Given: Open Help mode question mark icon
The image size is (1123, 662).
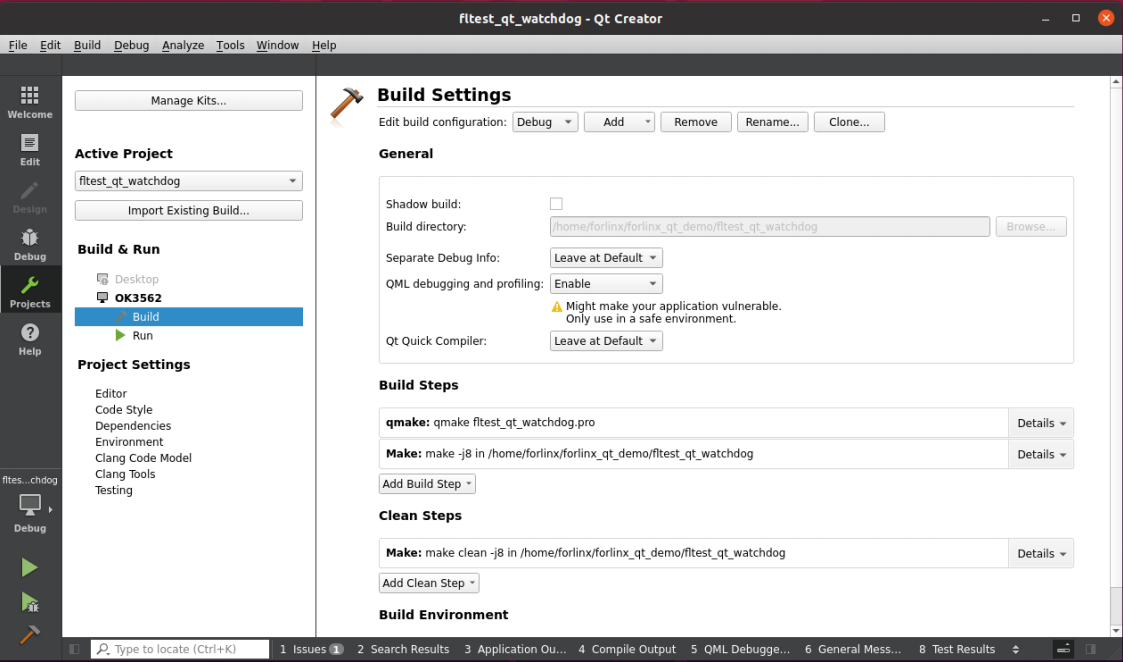Looking at the screenshot, I should coord(30,339).
